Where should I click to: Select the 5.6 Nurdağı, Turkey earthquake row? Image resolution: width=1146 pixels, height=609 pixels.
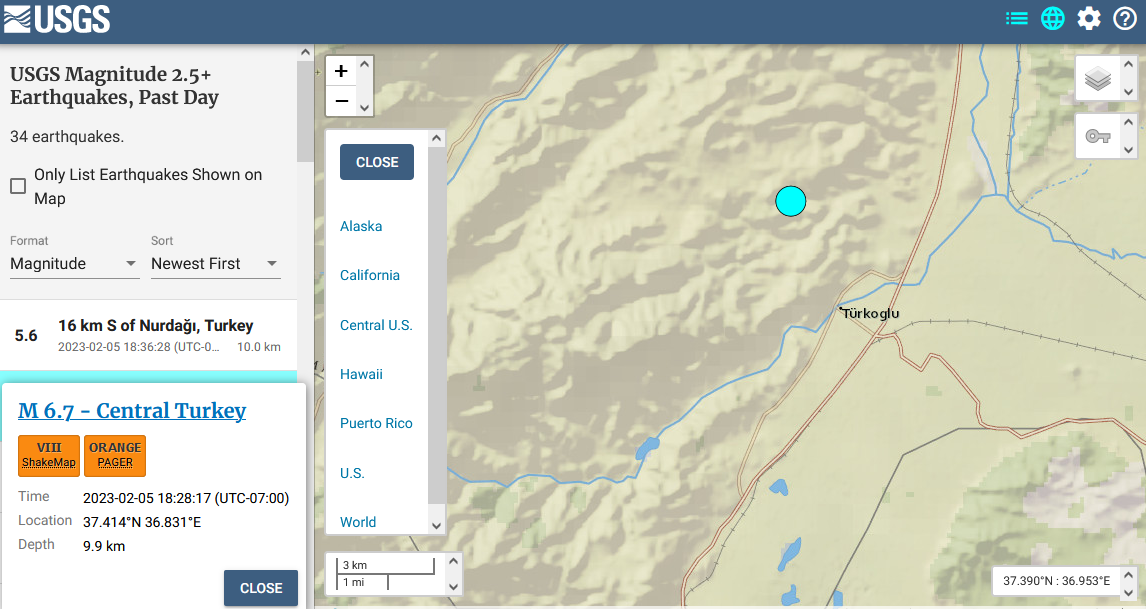point(148,336)
